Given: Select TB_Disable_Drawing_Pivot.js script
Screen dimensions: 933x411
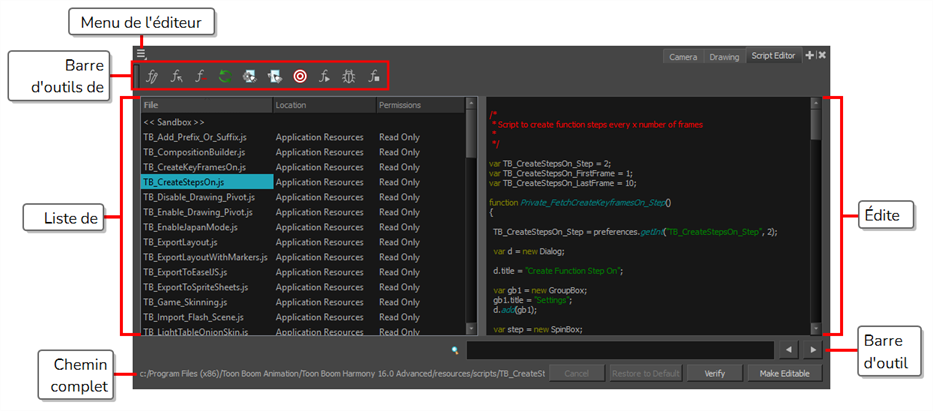Looking at the screenshot, I should [x=199, y=197].
